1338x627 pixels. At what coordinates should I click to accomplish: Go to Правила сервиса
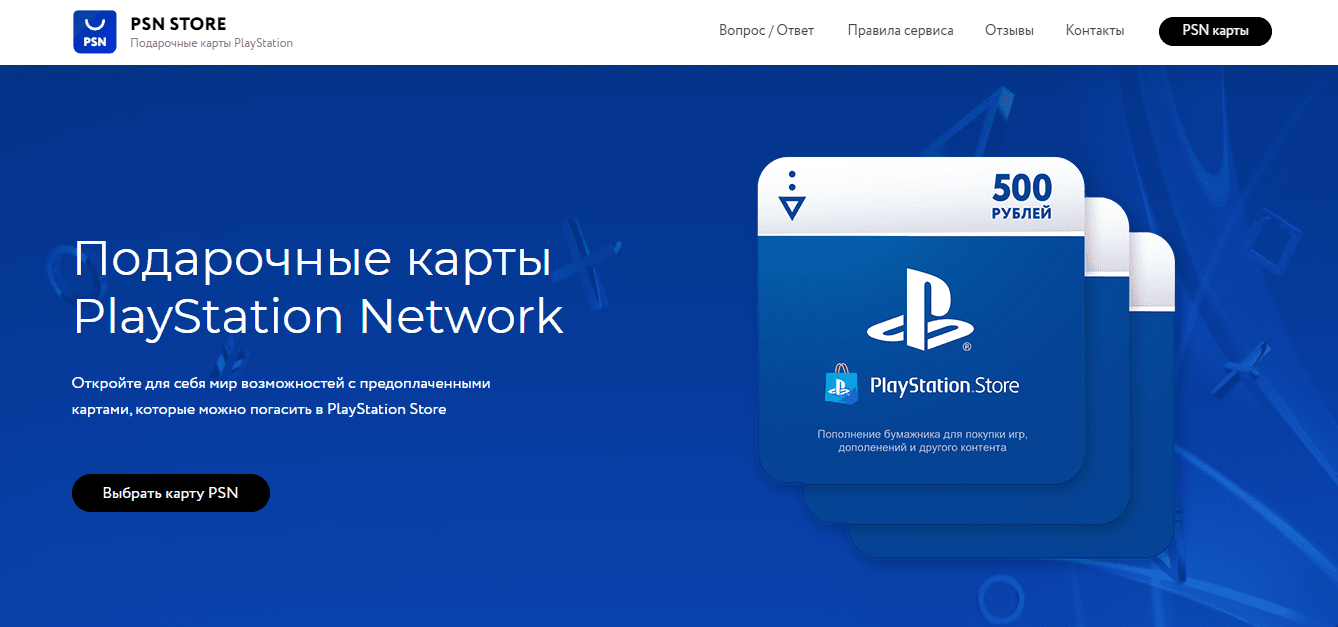pos(900,31)
